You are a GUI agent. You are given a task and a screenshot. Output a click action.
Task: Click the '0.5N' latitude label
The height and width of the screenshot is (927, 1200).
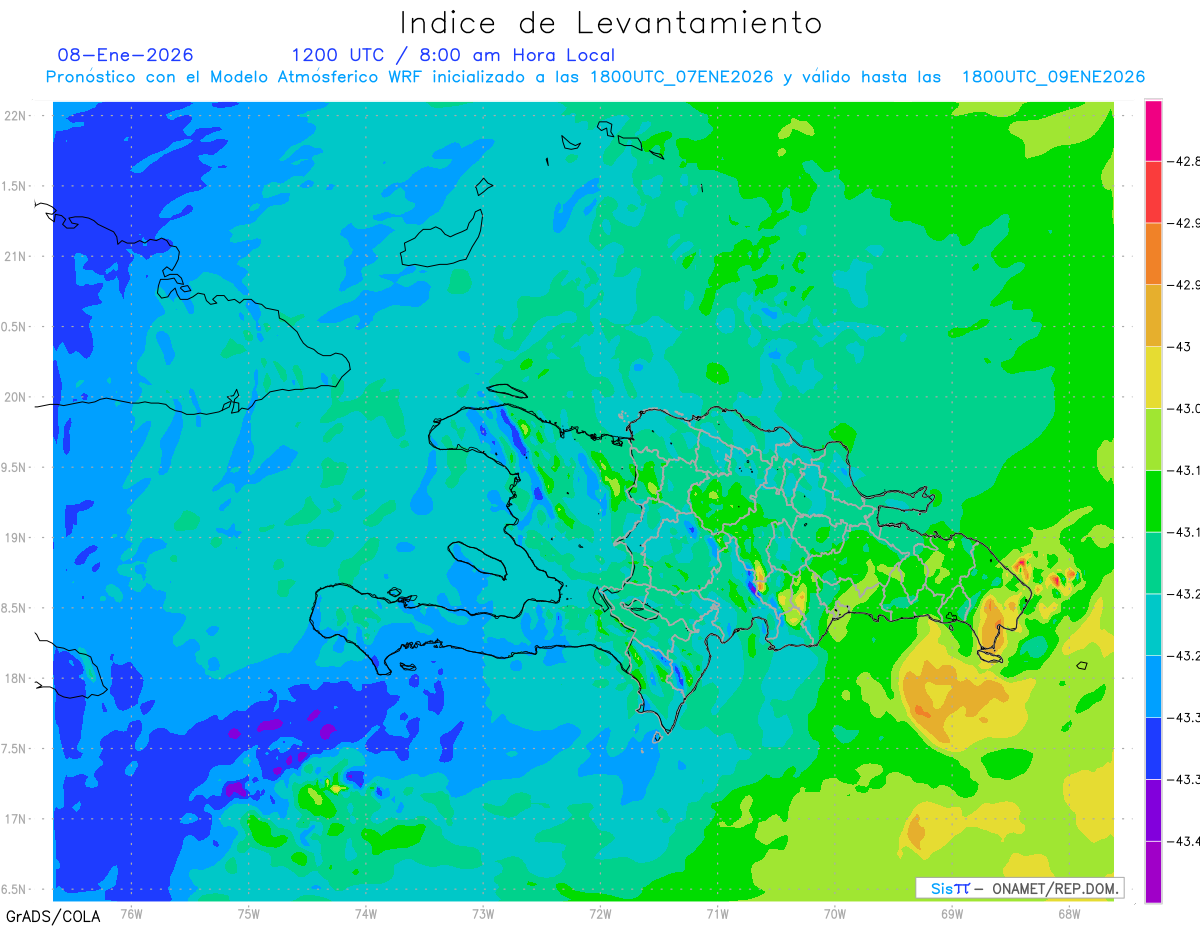click(15, 327)
